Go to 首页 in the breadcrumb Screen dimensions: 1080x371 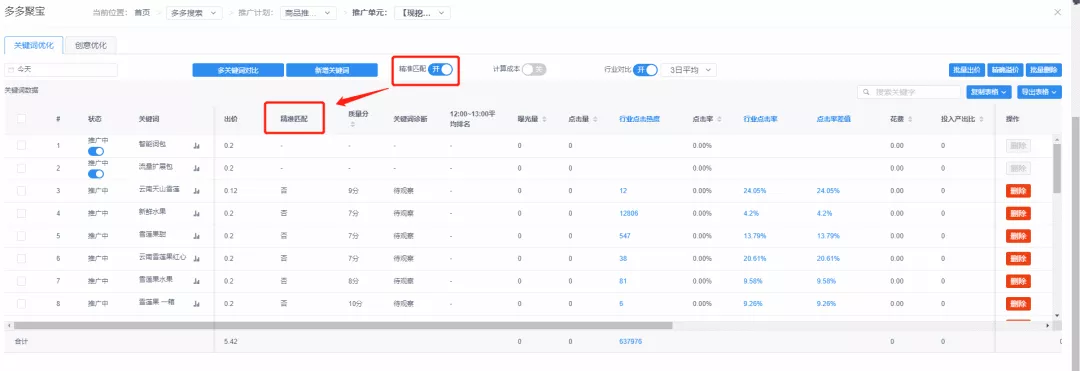pos(142,12)
